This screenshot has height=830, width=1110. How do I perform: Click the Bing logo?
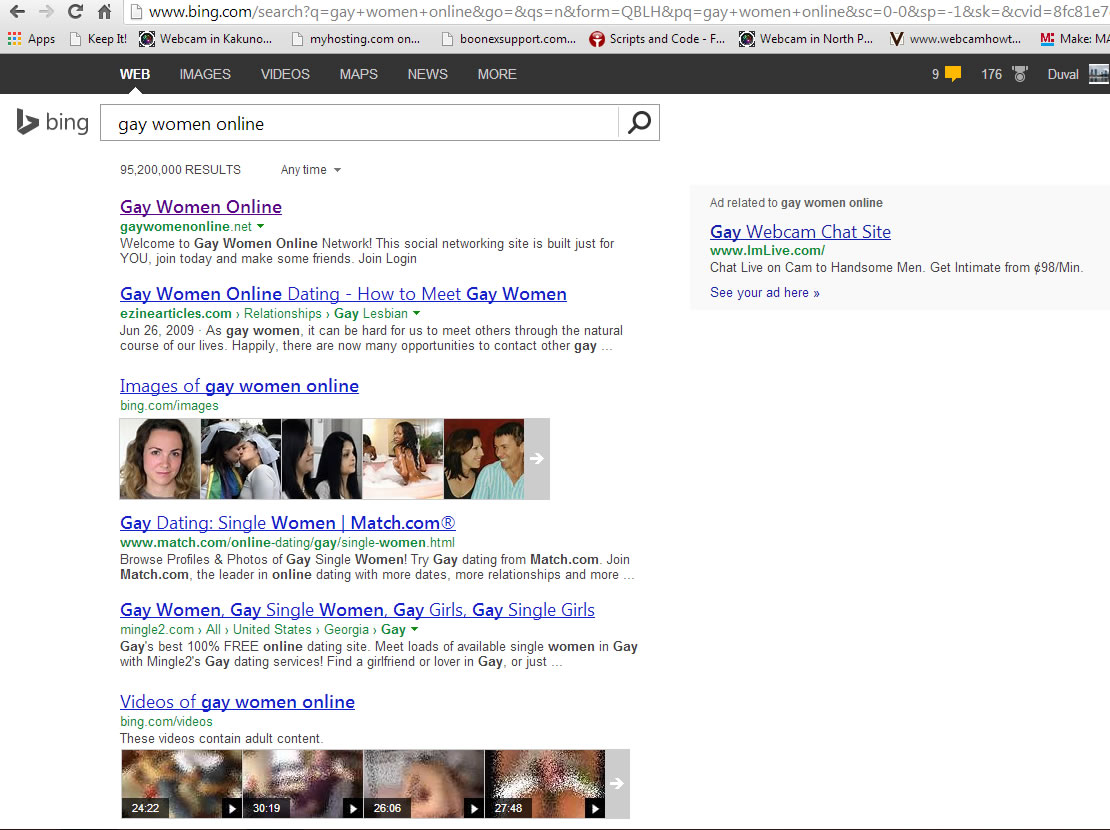pos(52,123)
